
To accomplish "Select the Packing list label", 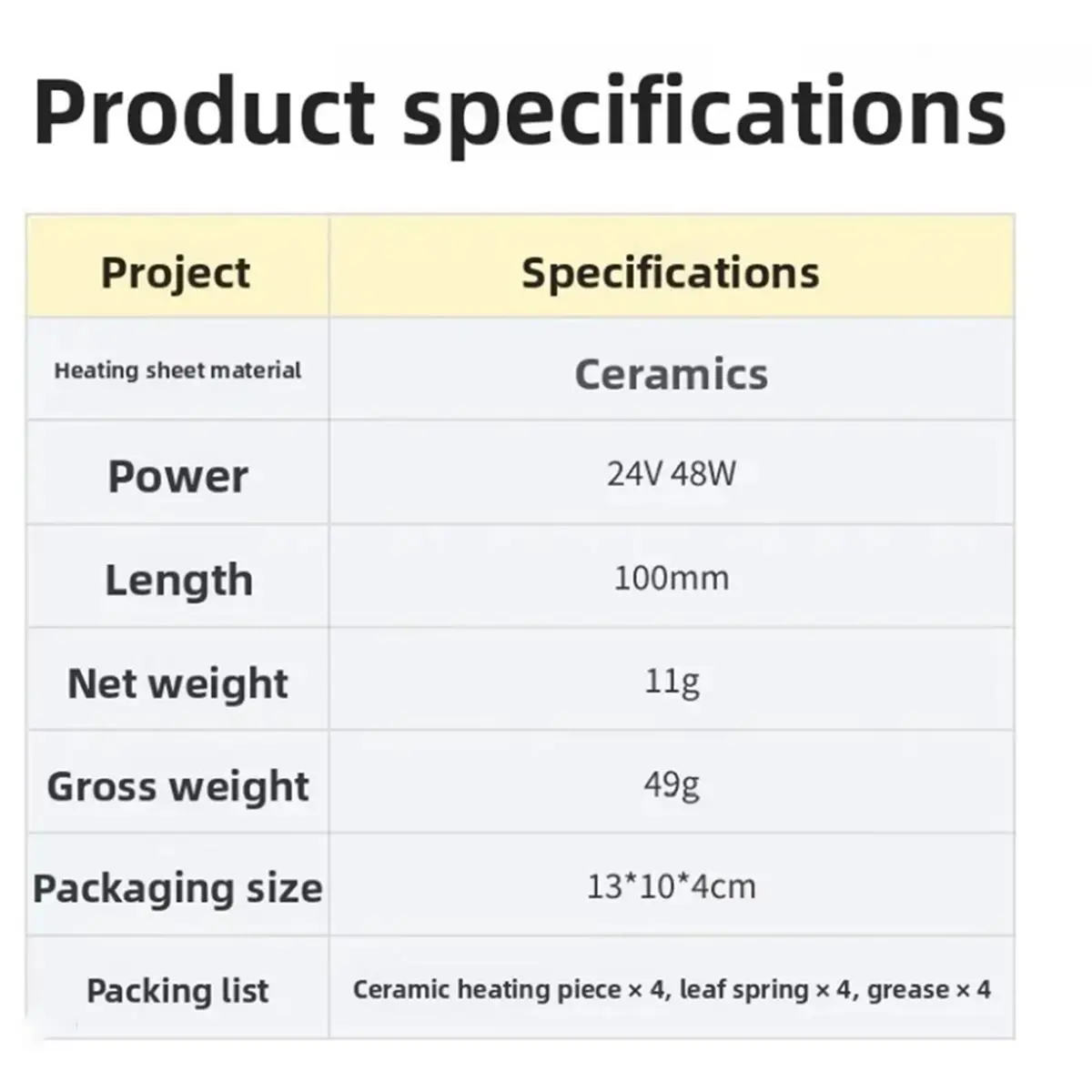I will pyautogui.click(x=177, y=990).
